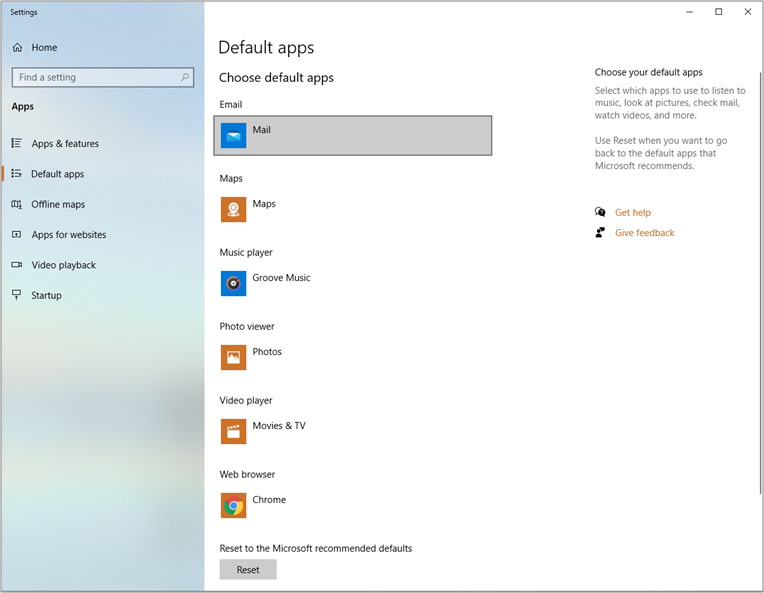Change default video player Movies & TV
The image size is (764, 593).
(x=353, y=431)
